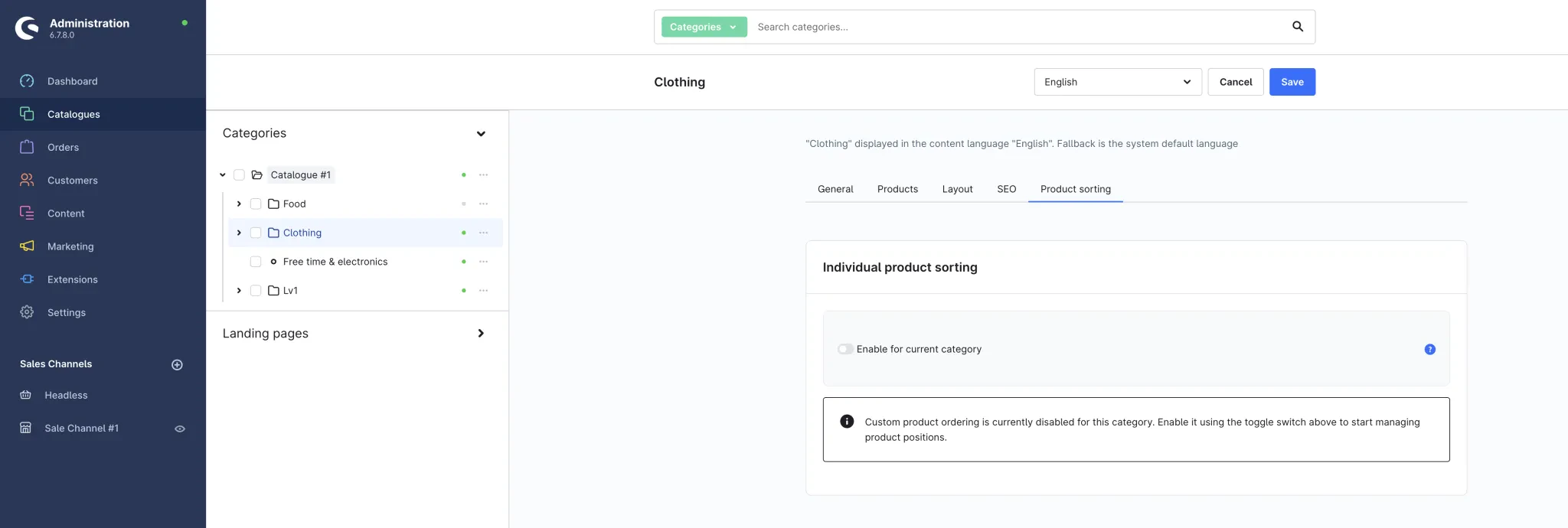Image resolution: width=1568 pixels, height=528 pixels.
Task: Click the blue Save button
Action: [1292, 82]
